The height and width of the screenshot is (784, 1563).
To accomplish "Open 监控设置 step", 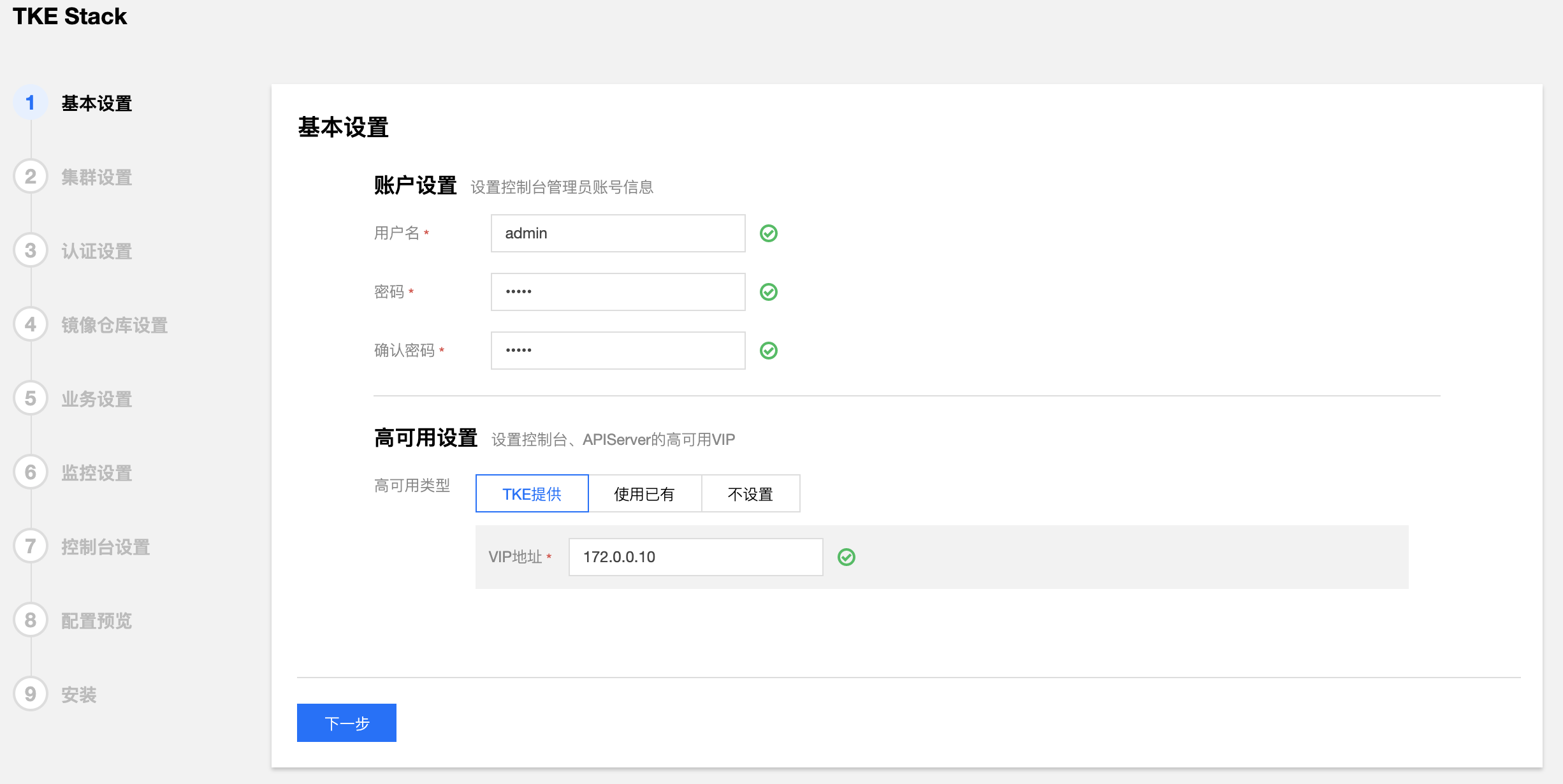I will 97,473.
